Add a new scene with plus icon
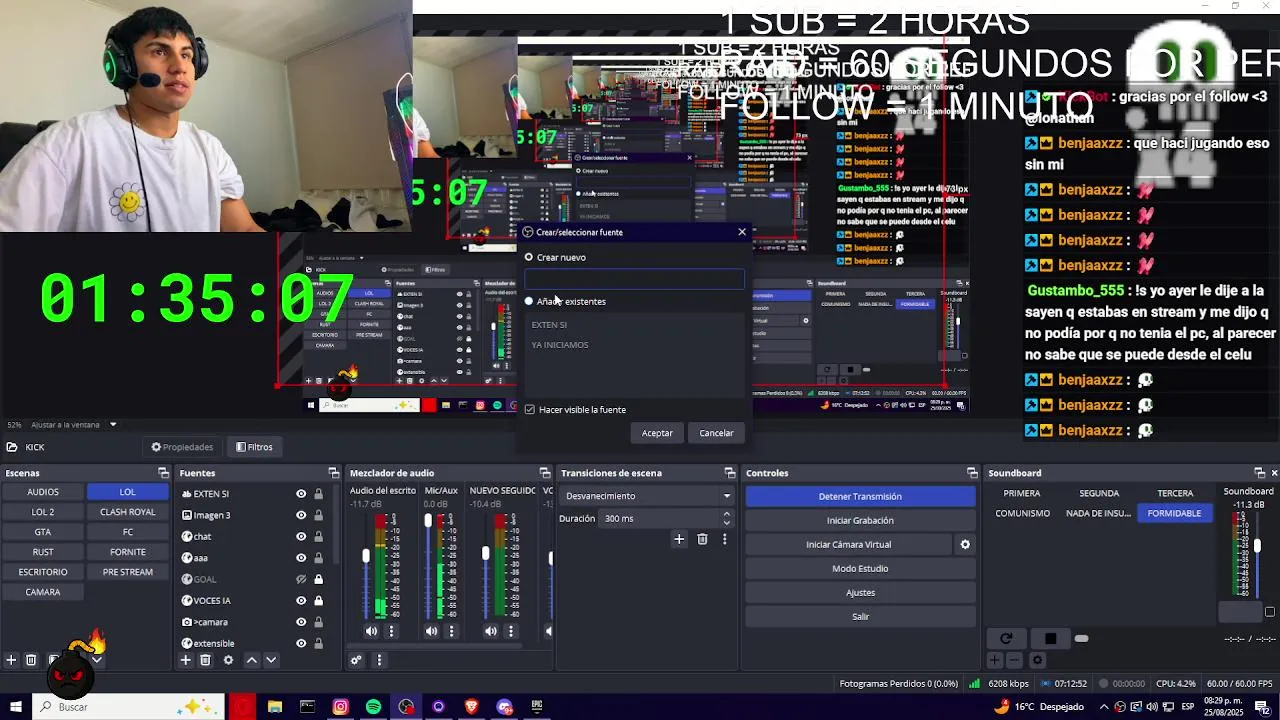The image size is (1280, 720). pos(11,660)
